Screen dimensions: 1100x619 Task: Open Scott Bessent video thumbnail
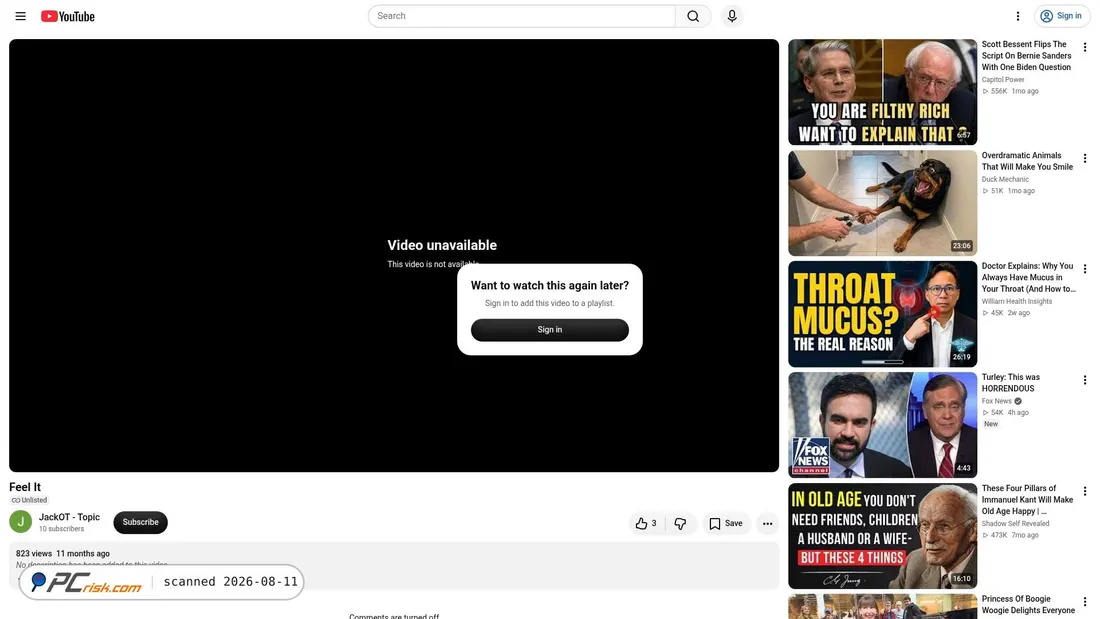[883, 92]
